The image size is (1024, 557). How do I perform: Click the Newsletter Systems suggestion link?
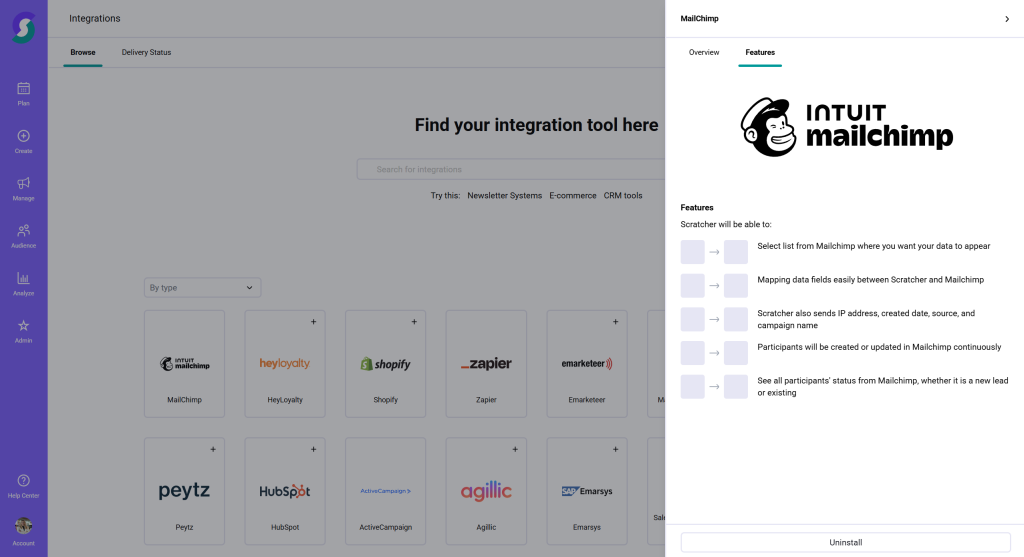[504, 196]
